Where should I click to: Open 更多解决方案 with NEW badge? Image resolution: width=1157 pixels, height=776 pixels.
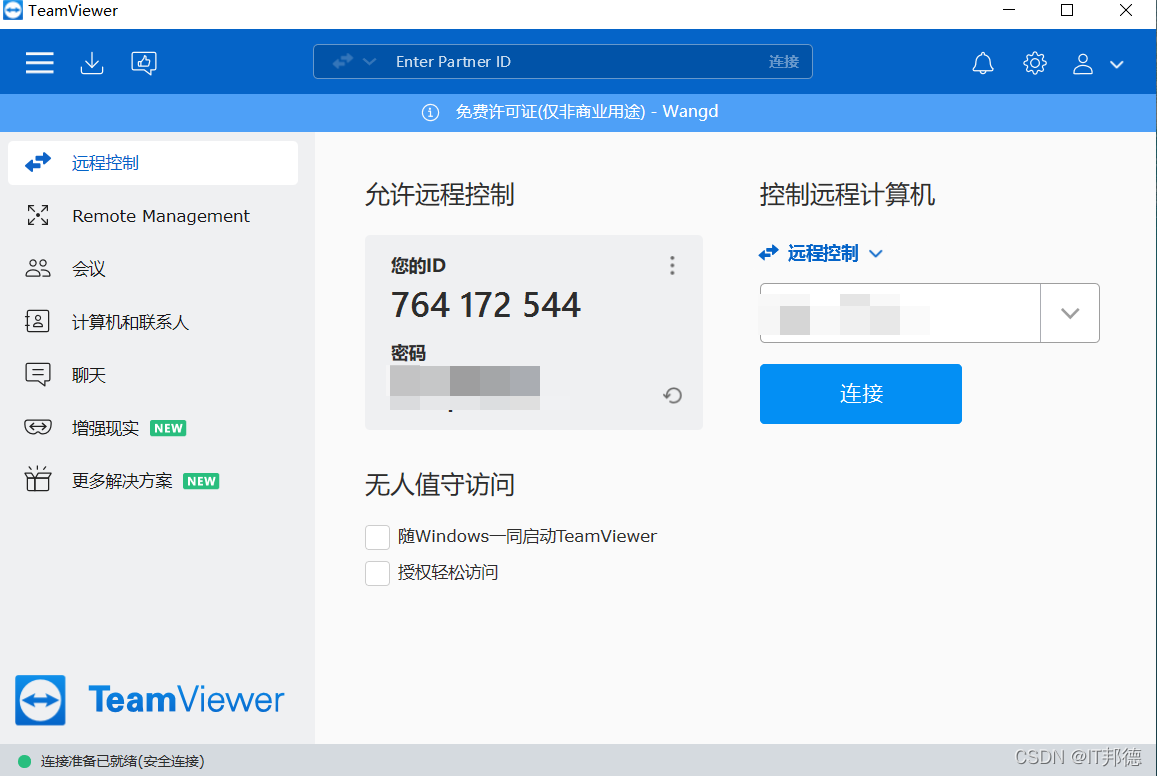point(120,480)
